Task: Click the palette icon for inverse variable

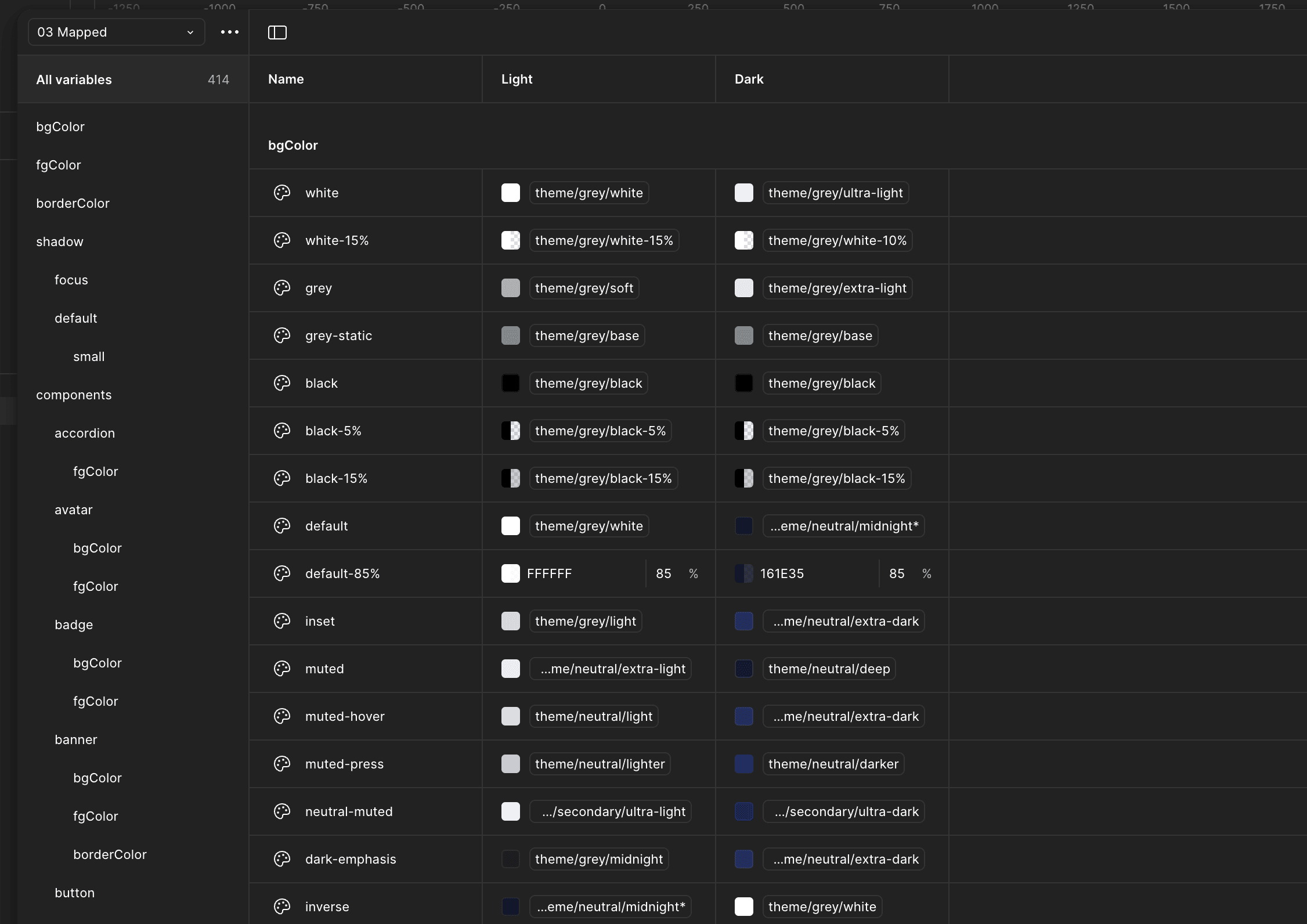Action: [x=282, y=907]
